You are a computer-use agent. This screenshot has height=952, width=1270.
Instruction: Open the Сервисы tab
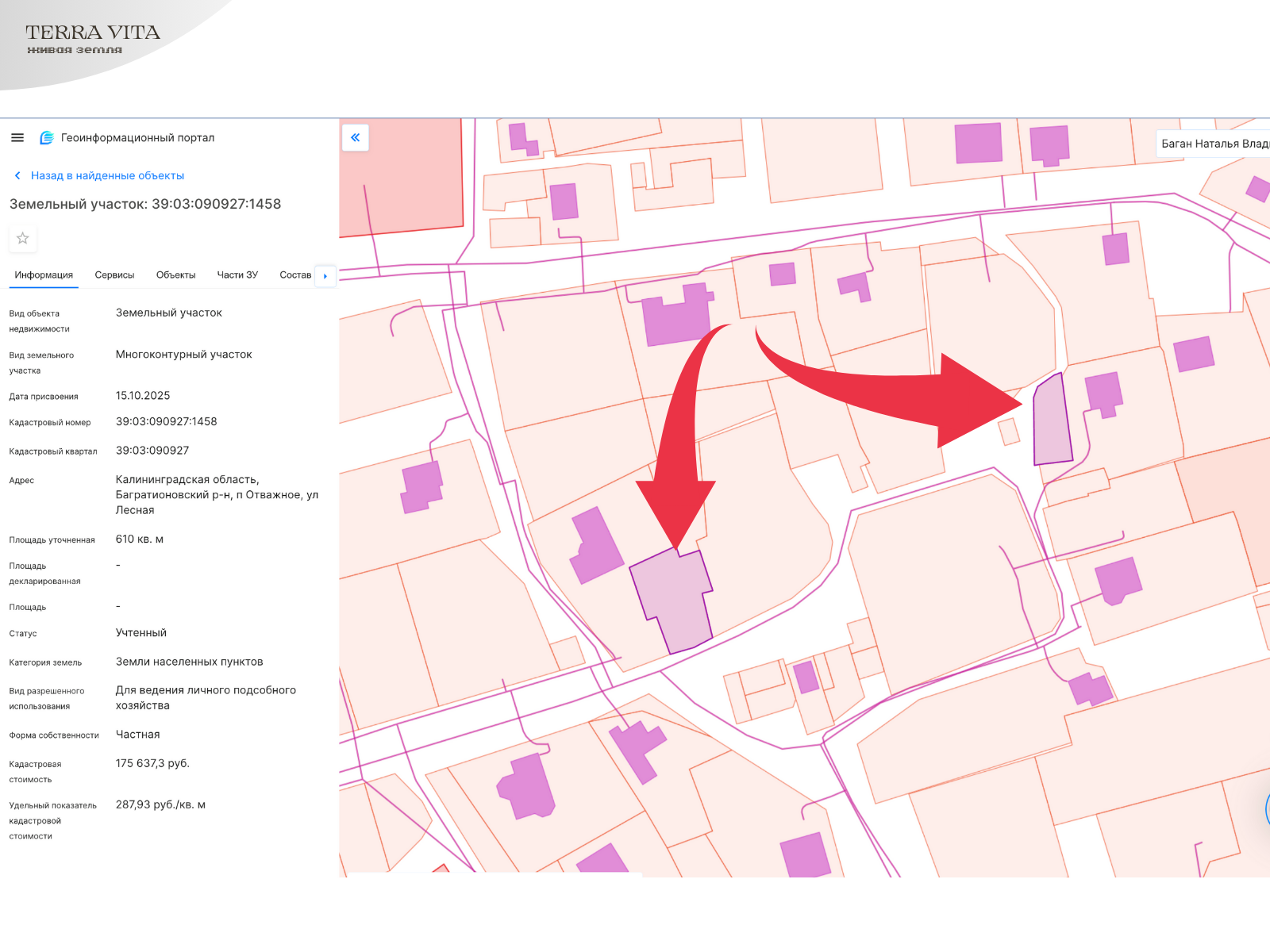click(114, 275)
